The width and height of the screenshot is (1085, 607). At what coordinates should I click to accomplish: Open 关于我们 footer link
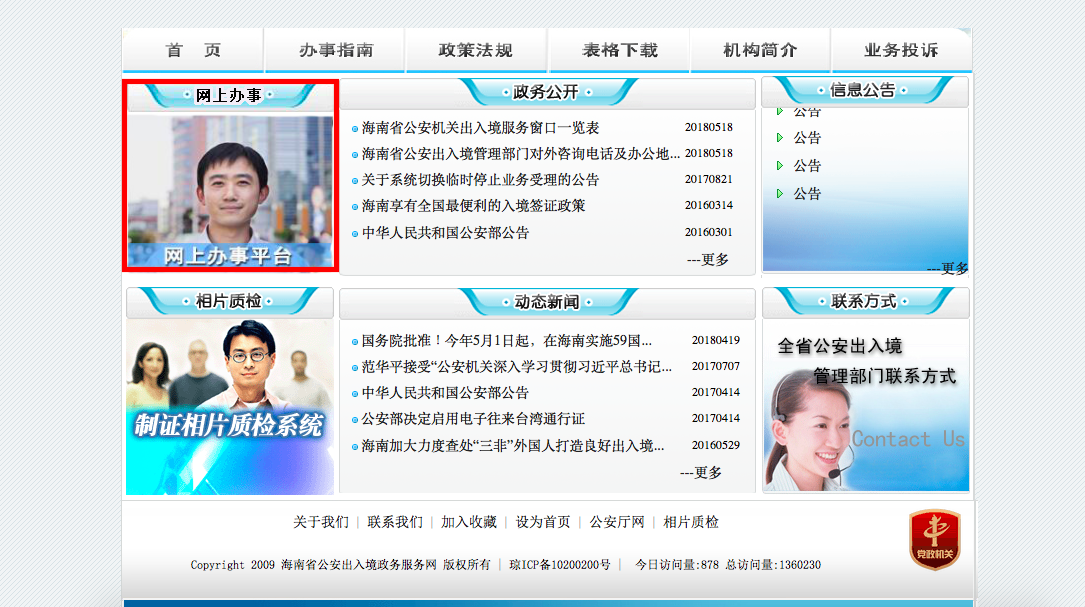pos(321,522)
